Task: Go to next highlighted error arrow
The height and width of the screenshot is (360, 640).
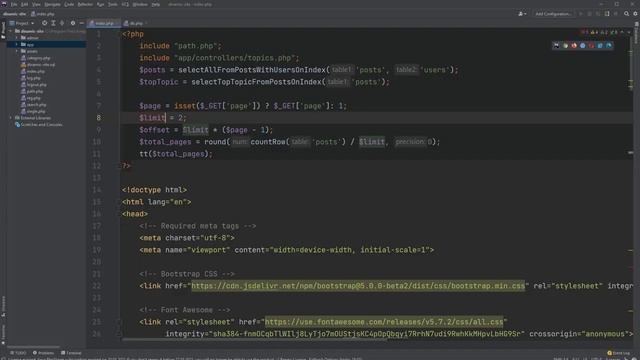Action: [629, 32]
